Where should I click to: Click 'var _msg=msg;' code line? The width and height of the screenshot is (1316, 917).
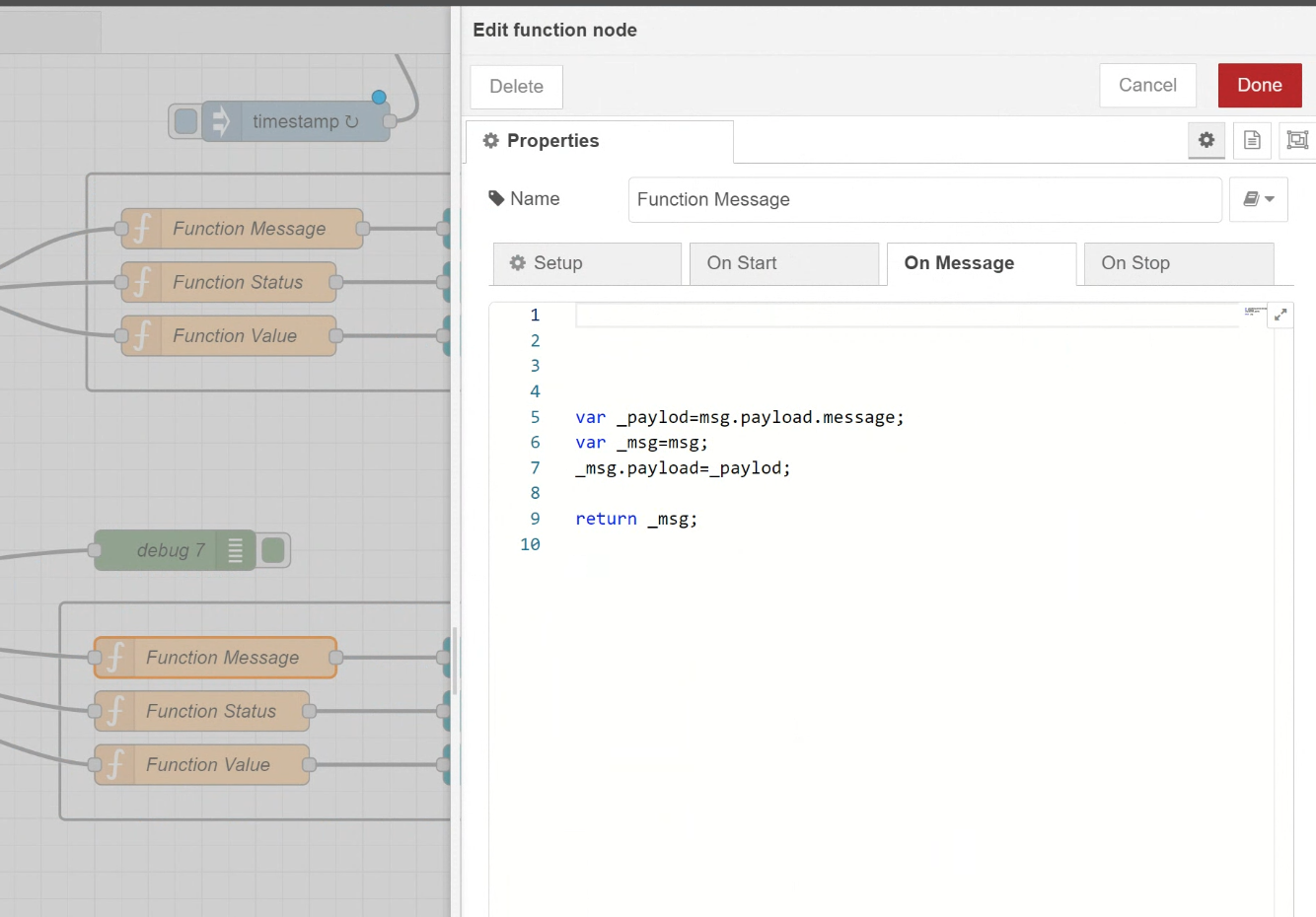641,443
